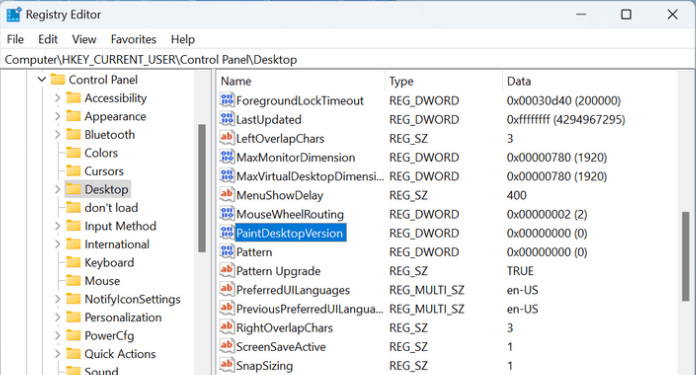The height and width of the screenshot is (375, 696).
Task: Expand the NotifyIconSettings key
Action: 57,299
